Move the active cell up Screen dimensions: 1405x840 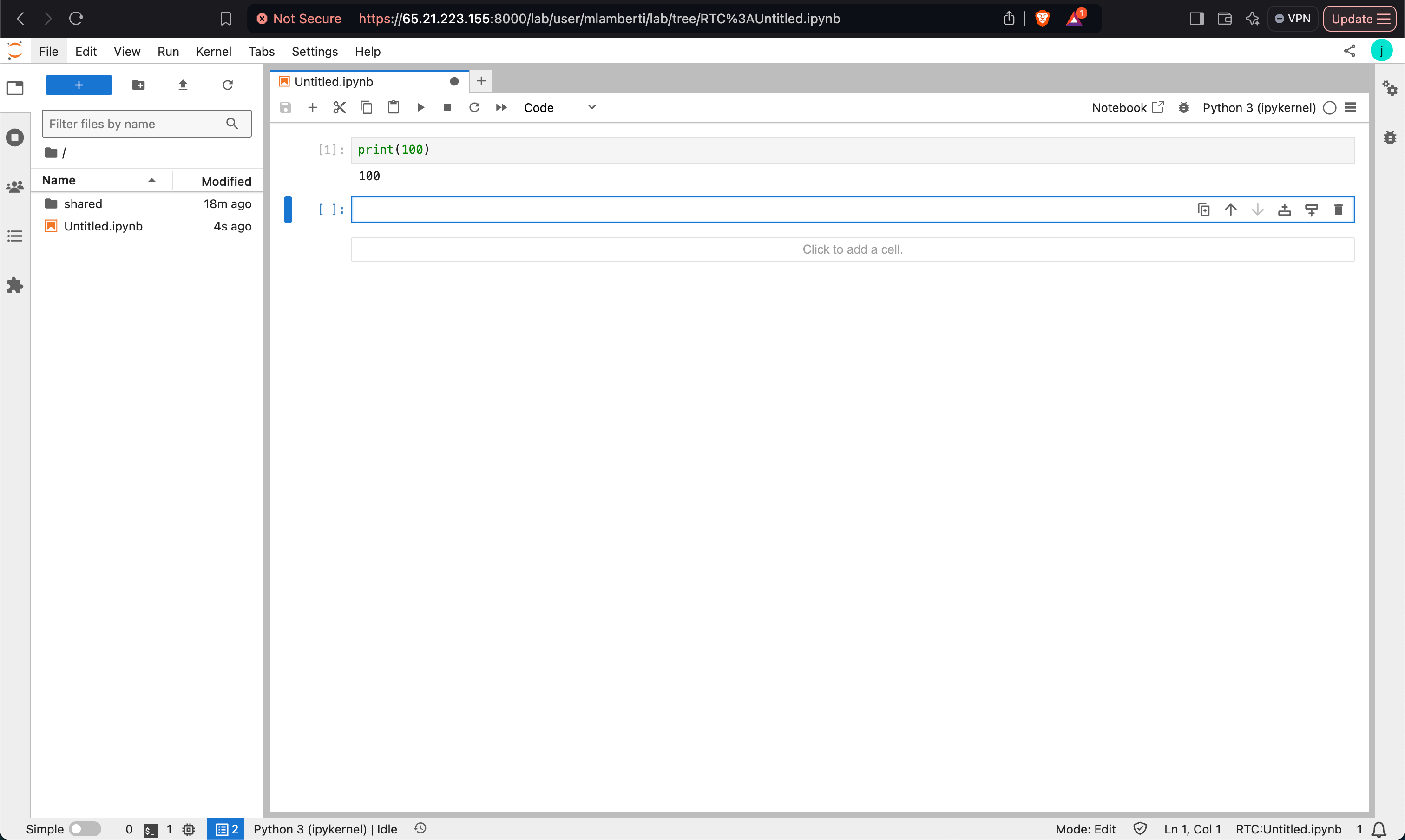pos(1231,210)
